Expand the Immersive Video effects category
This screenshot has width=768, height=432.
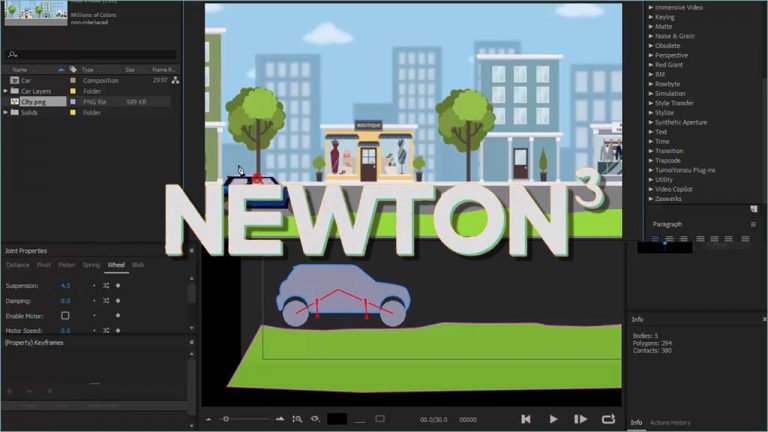pyautogui.click(x=651, y=7)
